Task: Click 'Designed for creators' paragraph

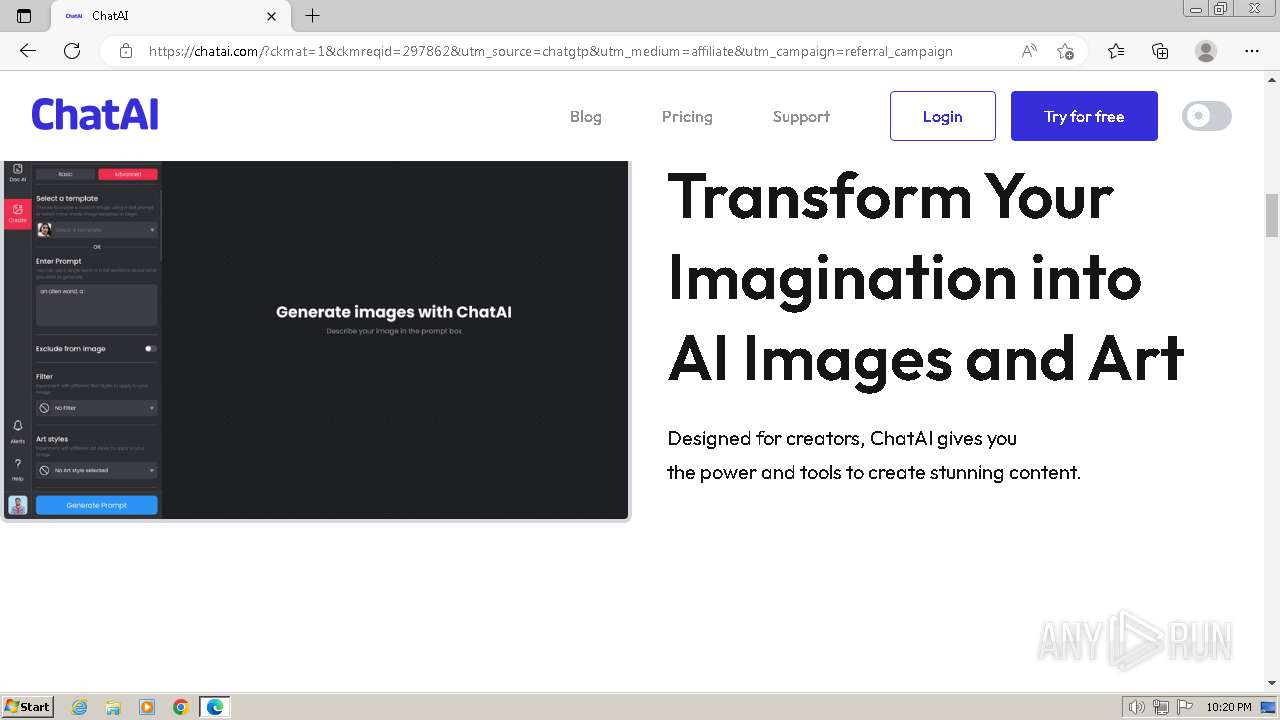Action: pyautogui.click(x=874, y=455)
